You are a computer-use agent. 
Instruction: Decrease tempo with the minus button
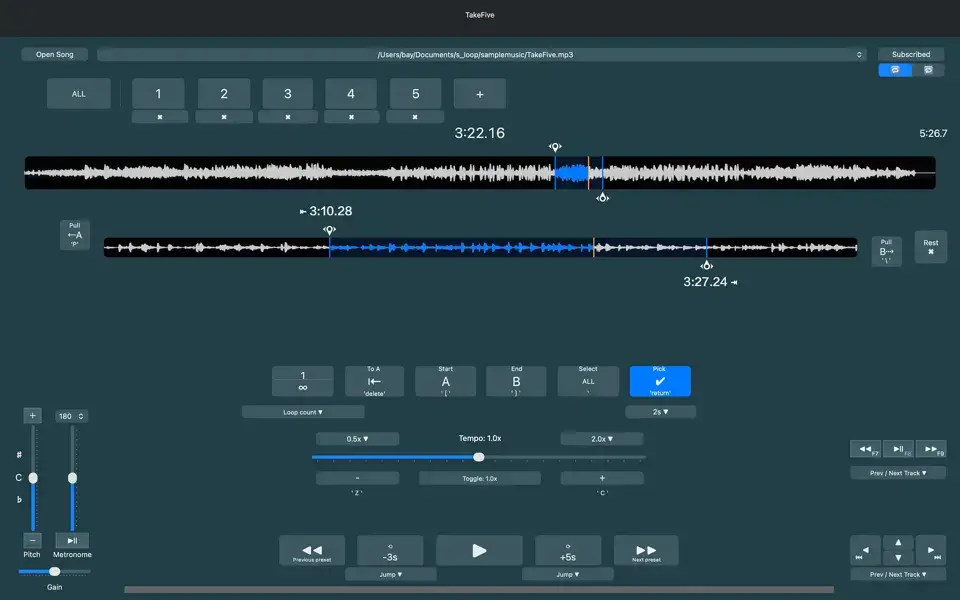358,478
